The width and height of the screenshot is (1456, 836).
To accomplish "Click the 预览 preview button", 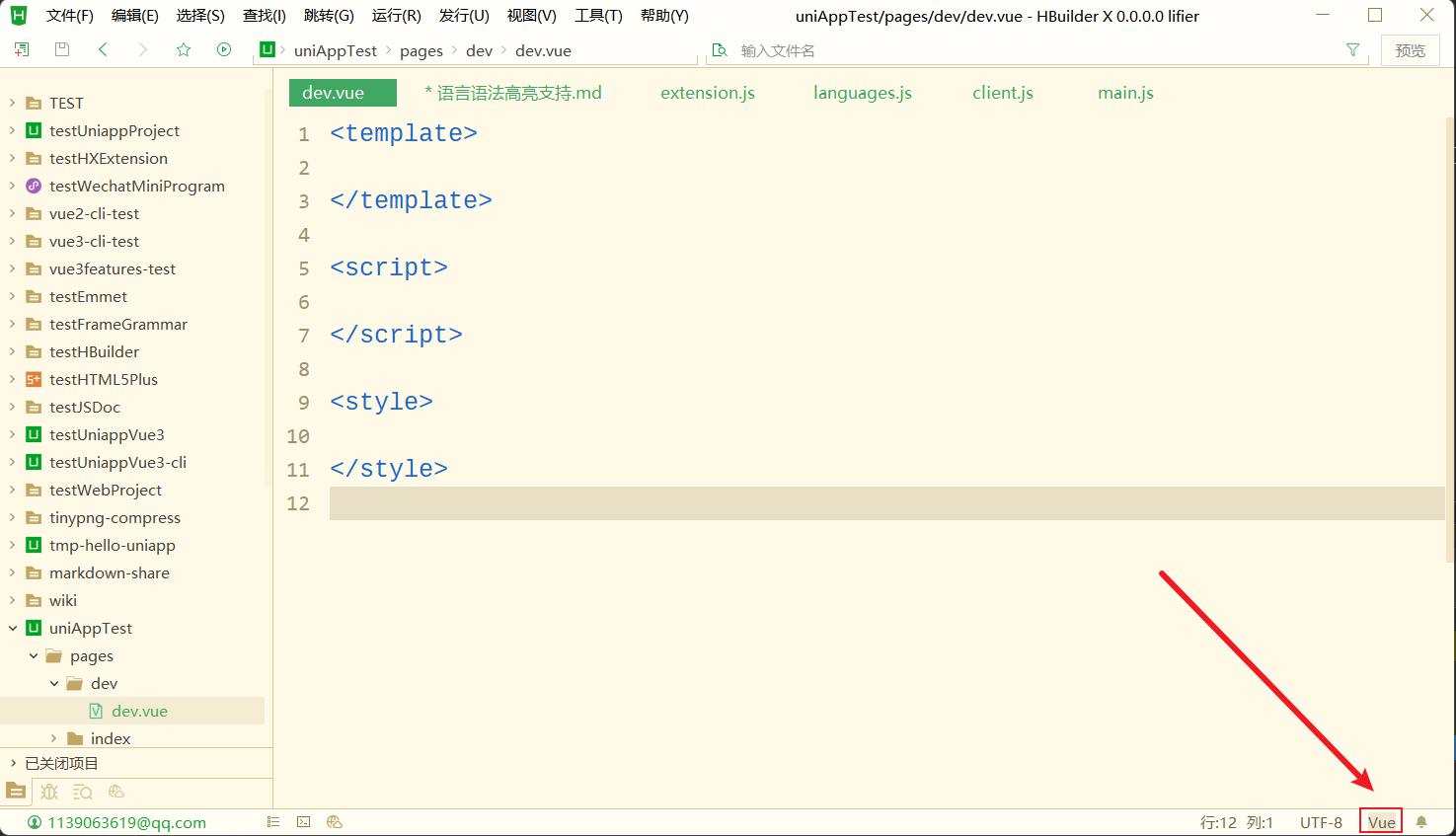I will point(1410,50).
